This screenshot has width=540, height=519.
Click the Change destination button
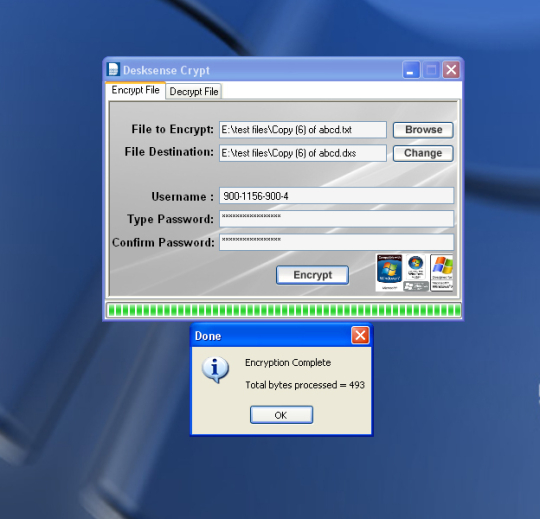tap(423, 153)
